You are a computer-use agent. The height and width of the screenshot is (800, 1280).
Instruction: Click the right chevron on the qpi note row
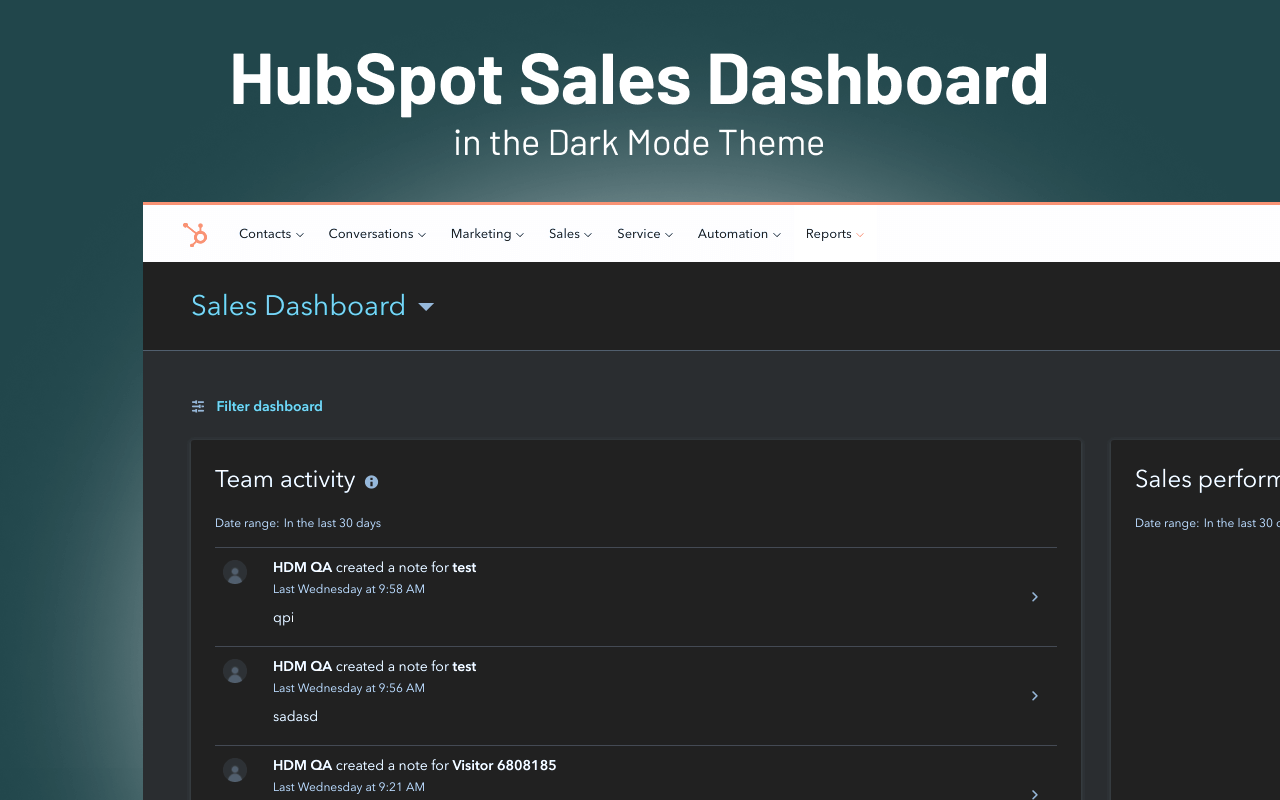coord(1035,597)
